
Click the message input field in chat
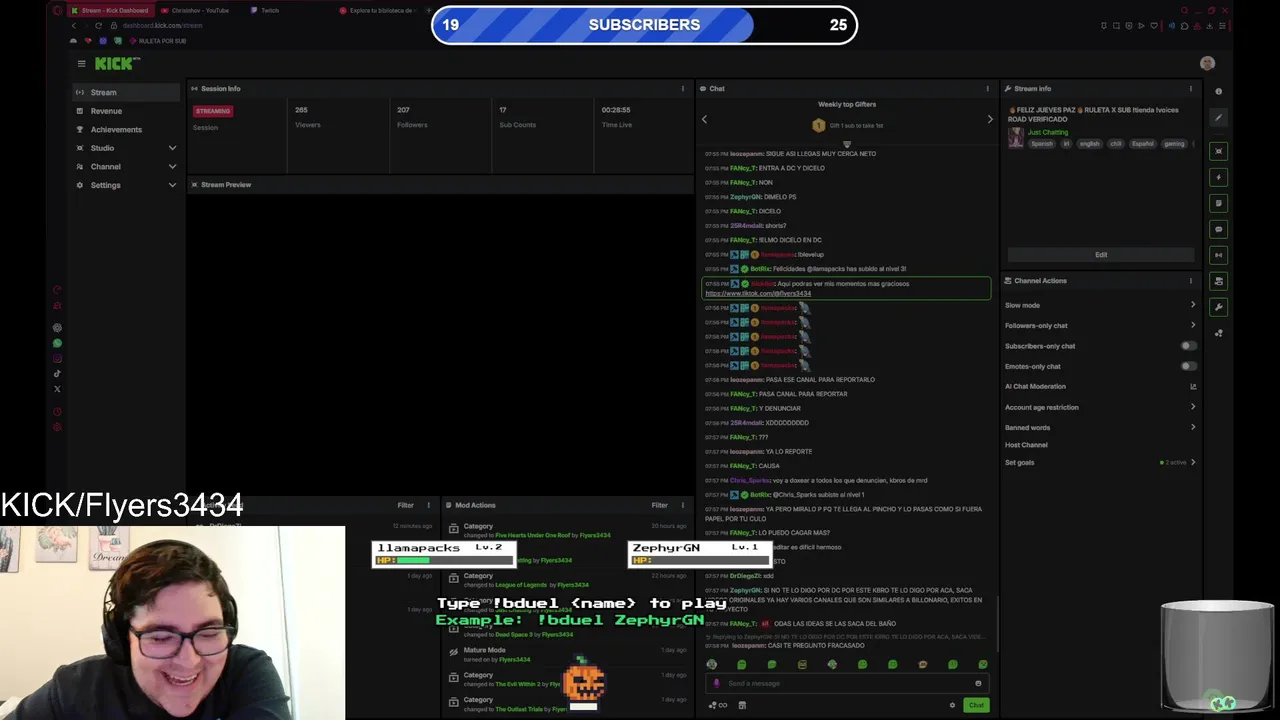[848, 683]
